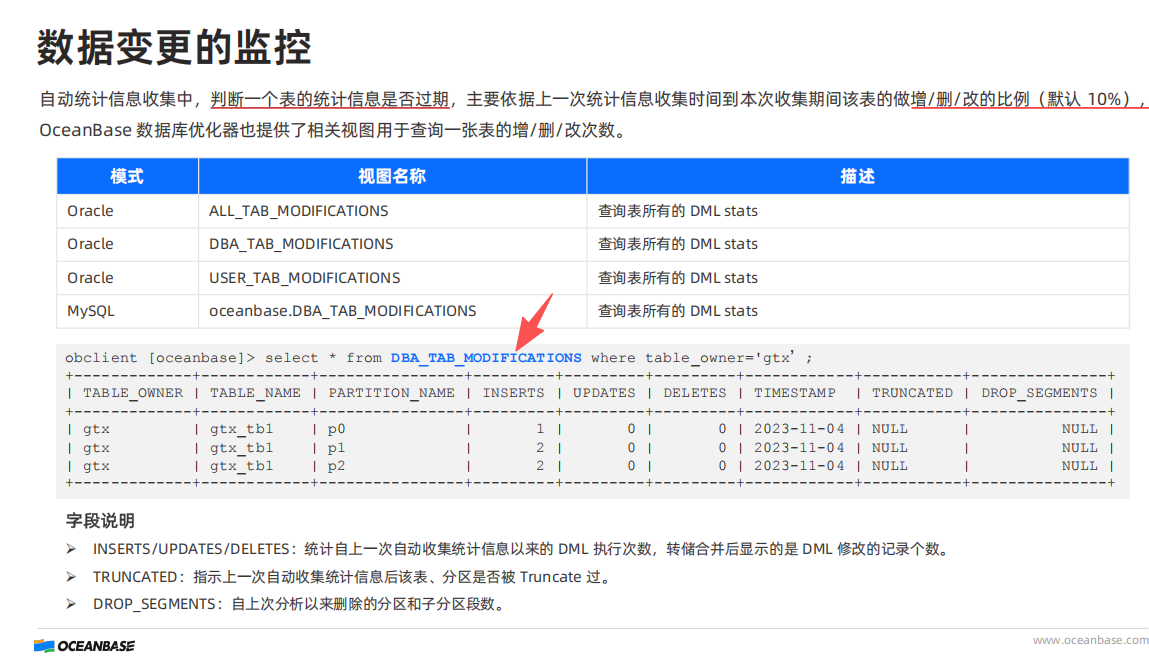Select the 视图名称 column header
Image resolution: width=1149 pixels, height=660 pixels.
pos(392,176)
